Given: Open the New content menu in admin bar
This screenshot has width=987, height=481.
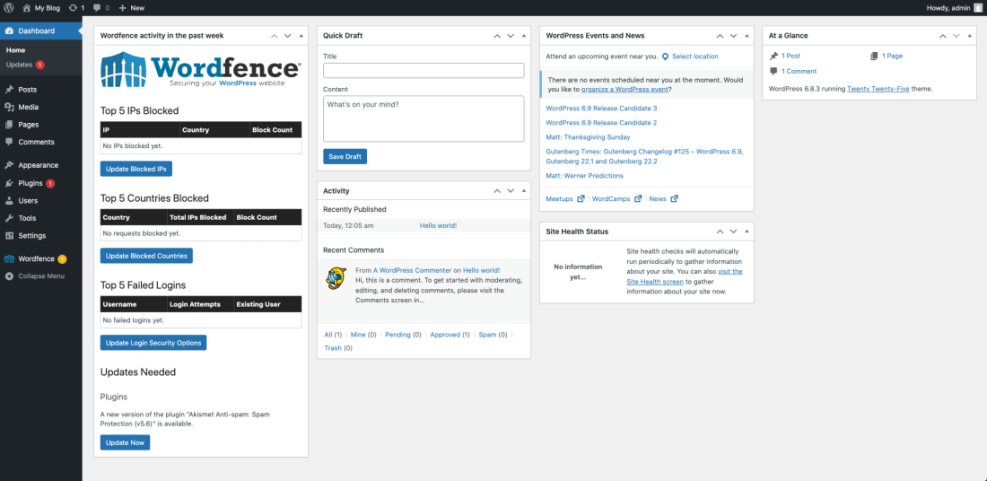Looking at the screenshot, I should [132, 8].
